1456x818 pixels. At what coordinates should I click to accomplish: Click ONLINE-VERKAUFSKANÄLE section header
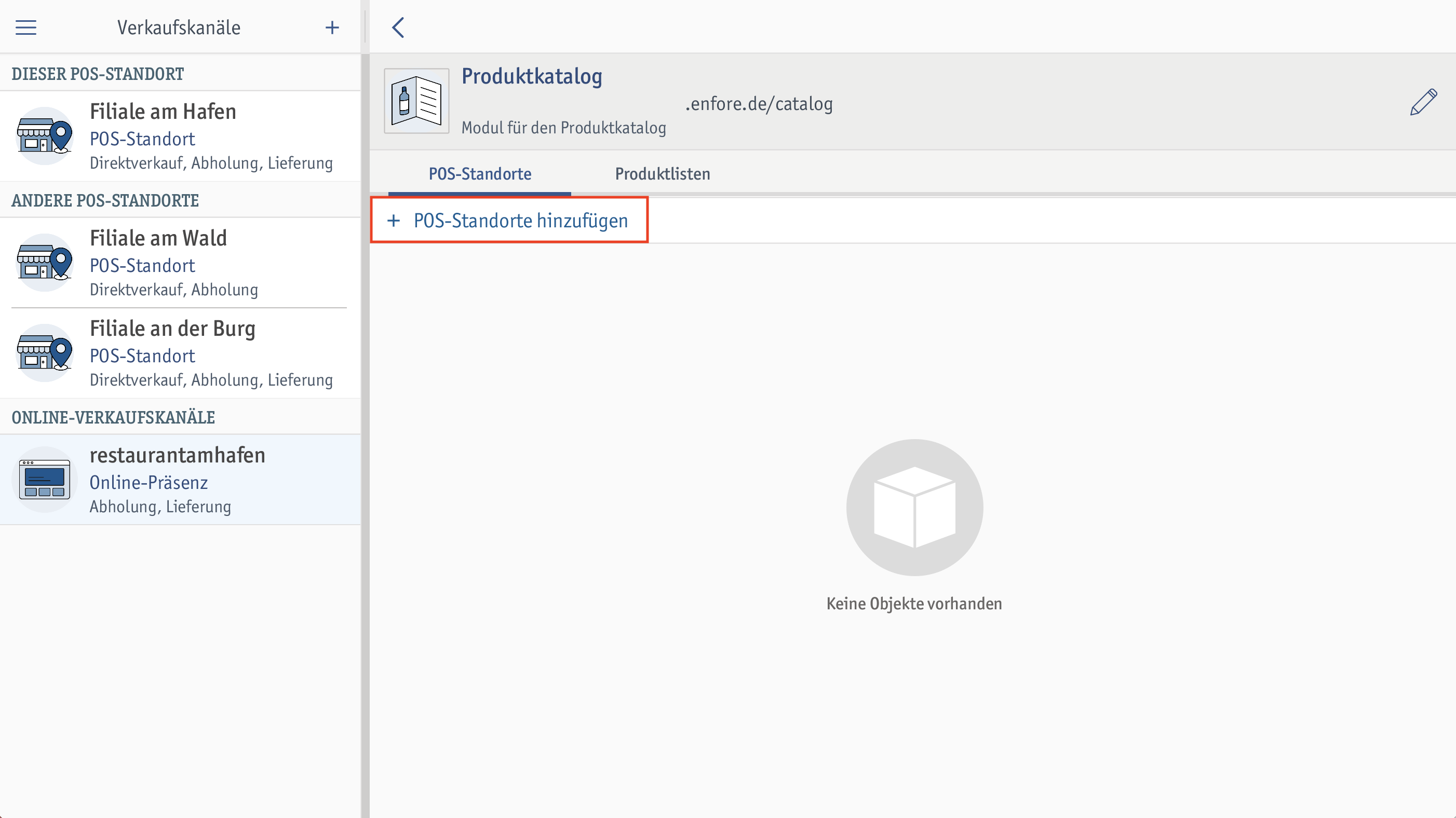[113, 417]
